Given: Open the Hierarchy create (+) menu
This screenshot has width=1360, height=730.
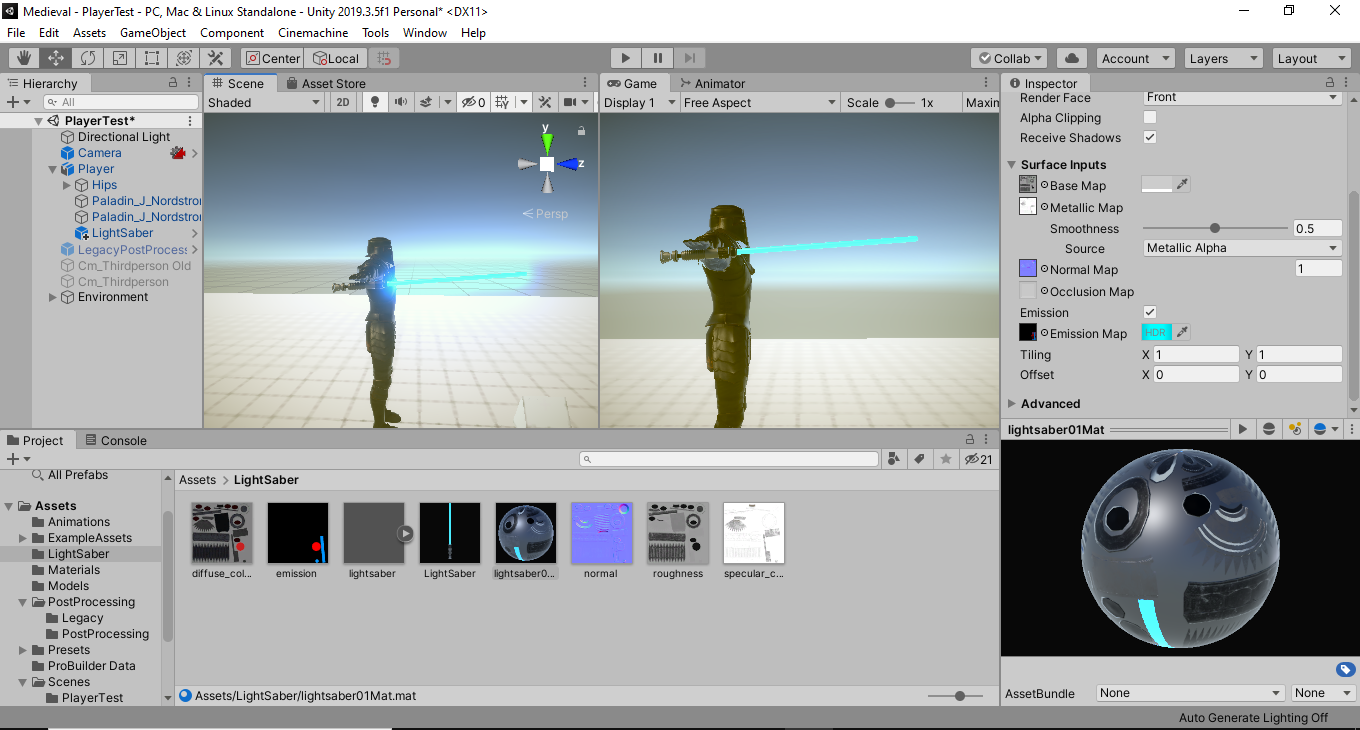Looking at the screenshot, I should [x=18, y=102].
